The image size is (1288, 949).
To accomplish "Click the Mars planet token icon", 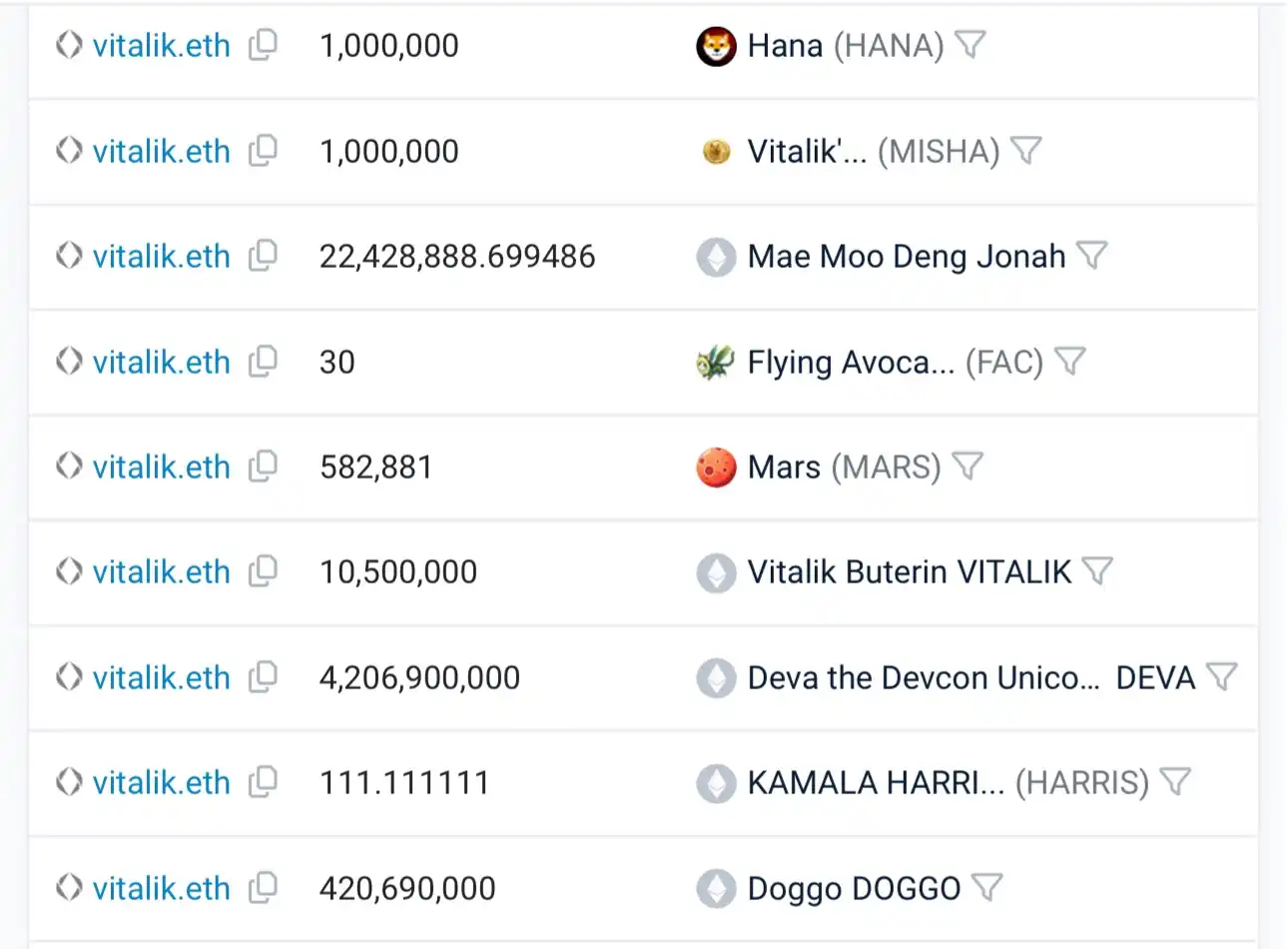I will click(x=715, y=467).
